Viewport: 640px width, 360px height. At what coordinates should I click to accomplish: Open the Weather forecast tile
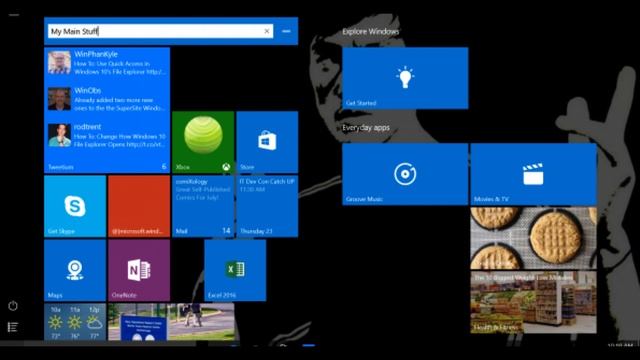click(75, 322)
